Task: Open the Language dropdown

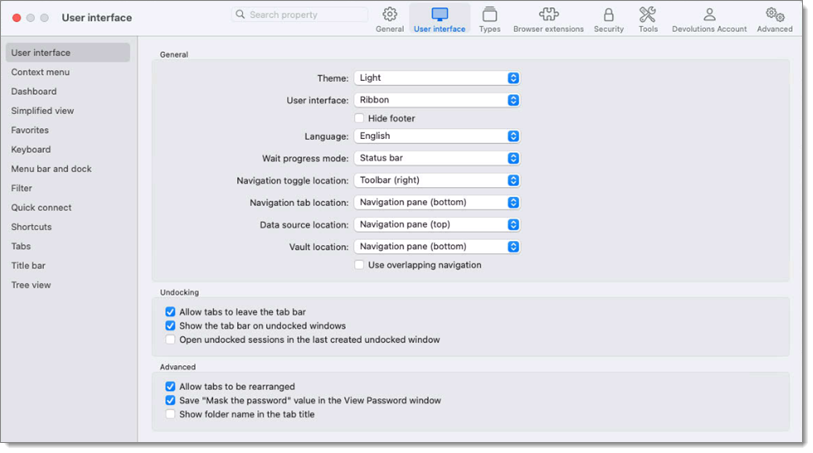Action: [x=437, y=136]
